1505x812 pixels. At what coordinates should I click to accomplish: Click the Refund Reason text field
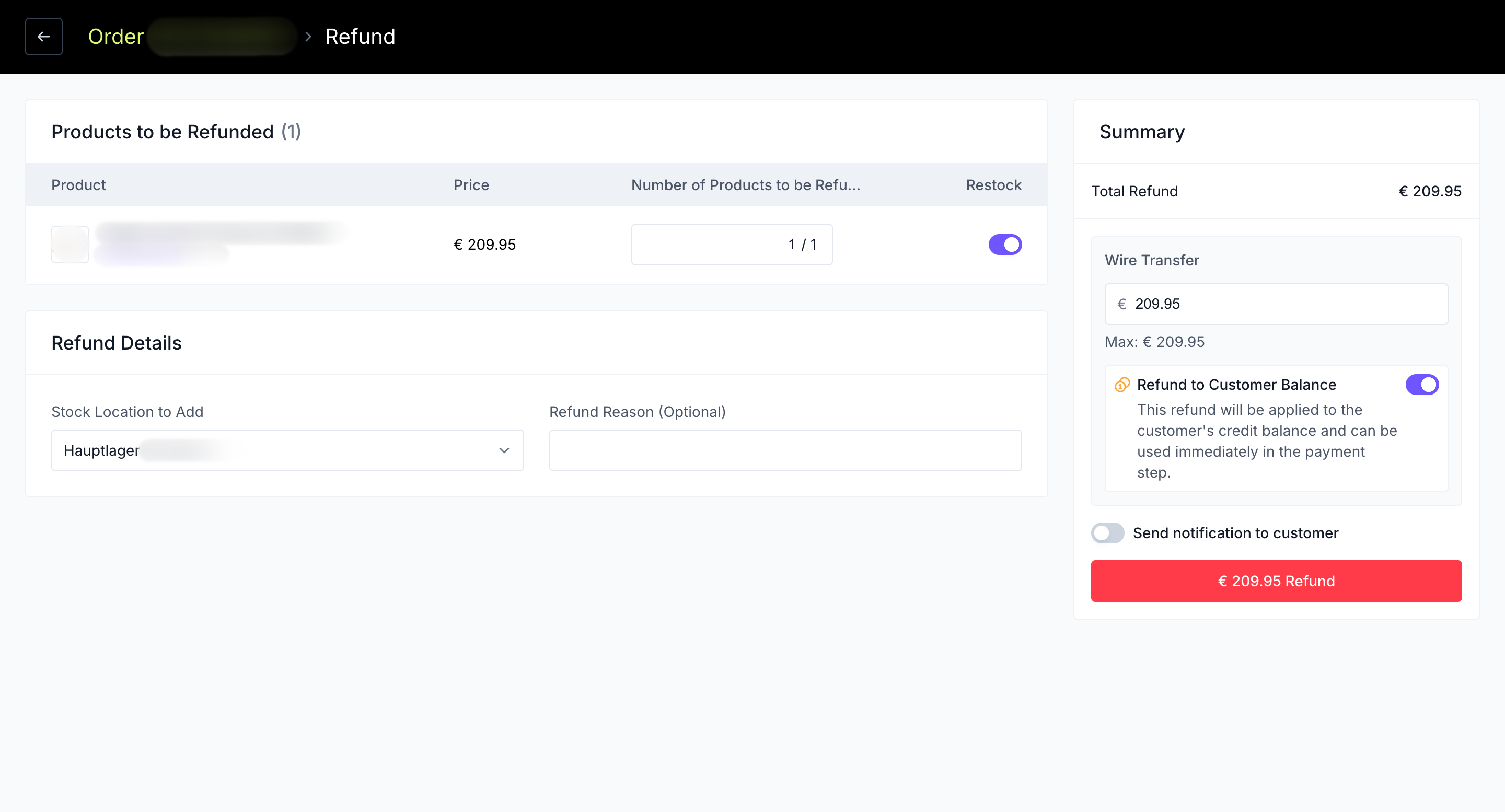[785, 450]
